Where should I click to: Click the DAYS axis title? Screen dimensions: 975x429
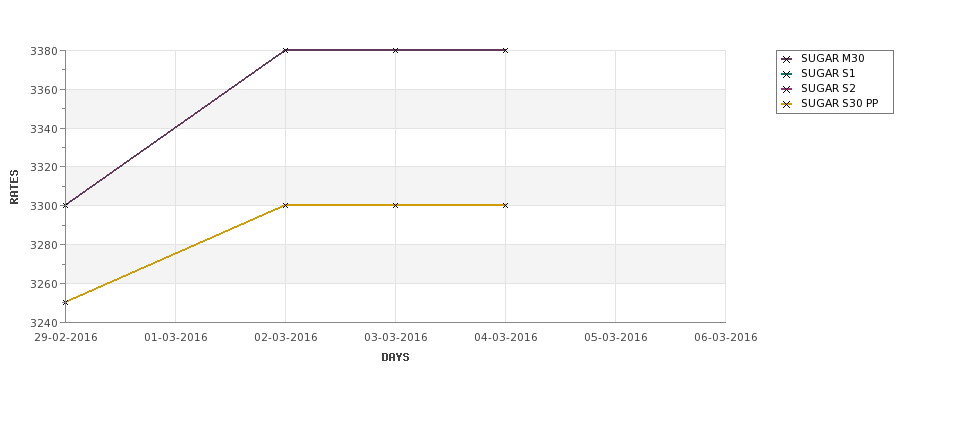point(395,358)
